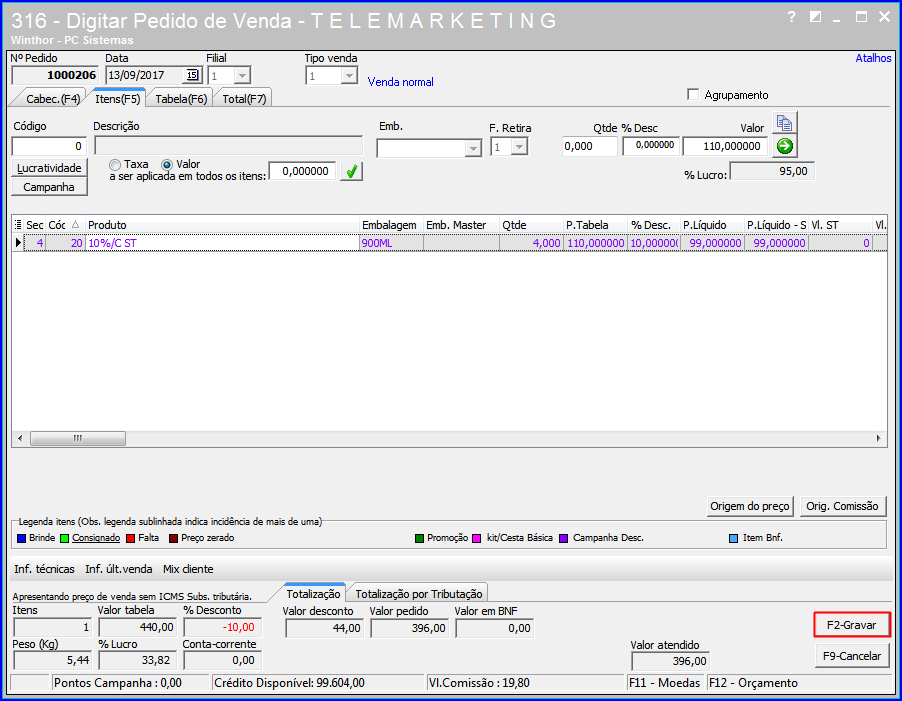This screenshot has height=701, width=902.
Task: Sort by the Produto column header
Action: point(223,225)
